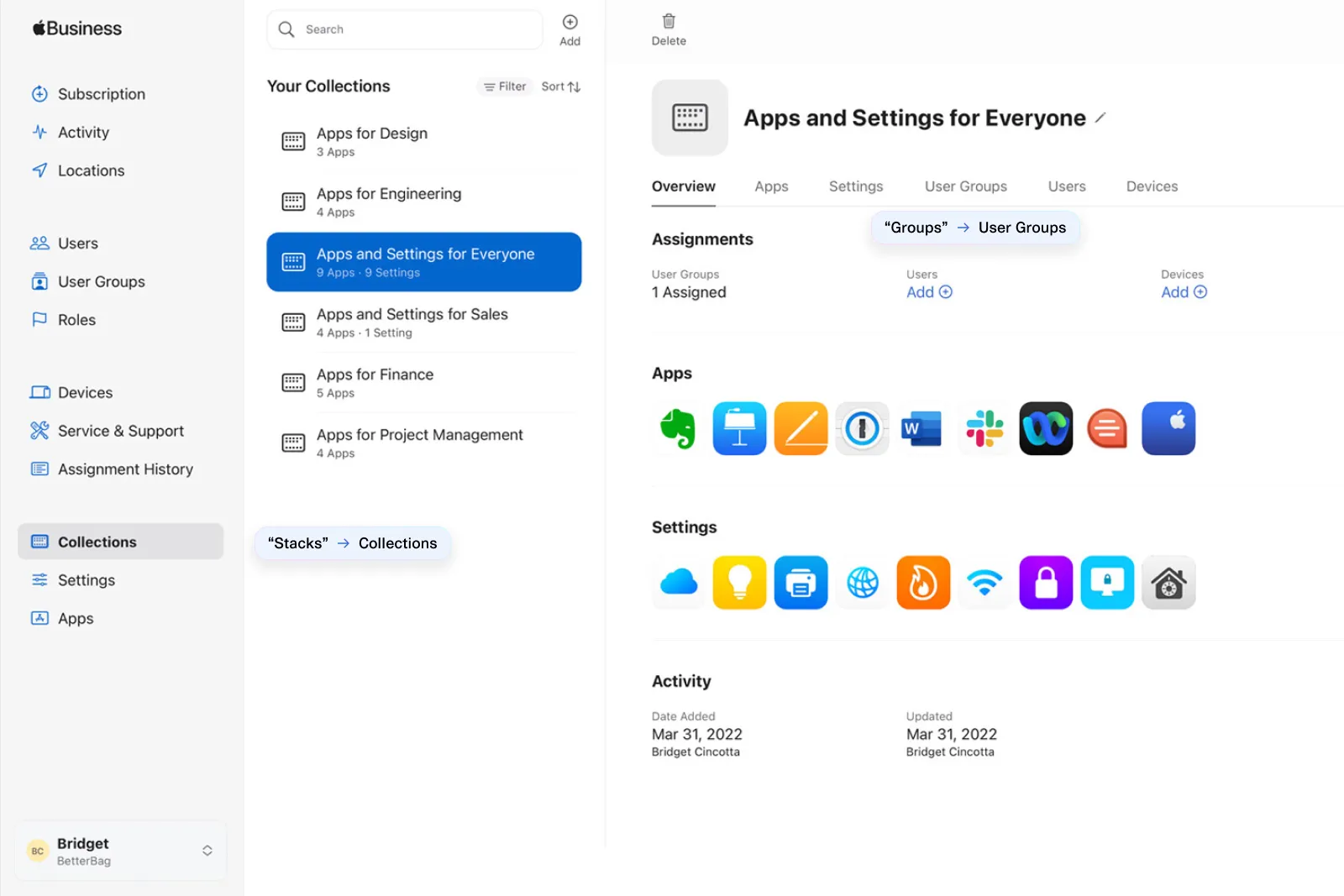Select the Apps for Engineering collection

click(x=424, y=202)
